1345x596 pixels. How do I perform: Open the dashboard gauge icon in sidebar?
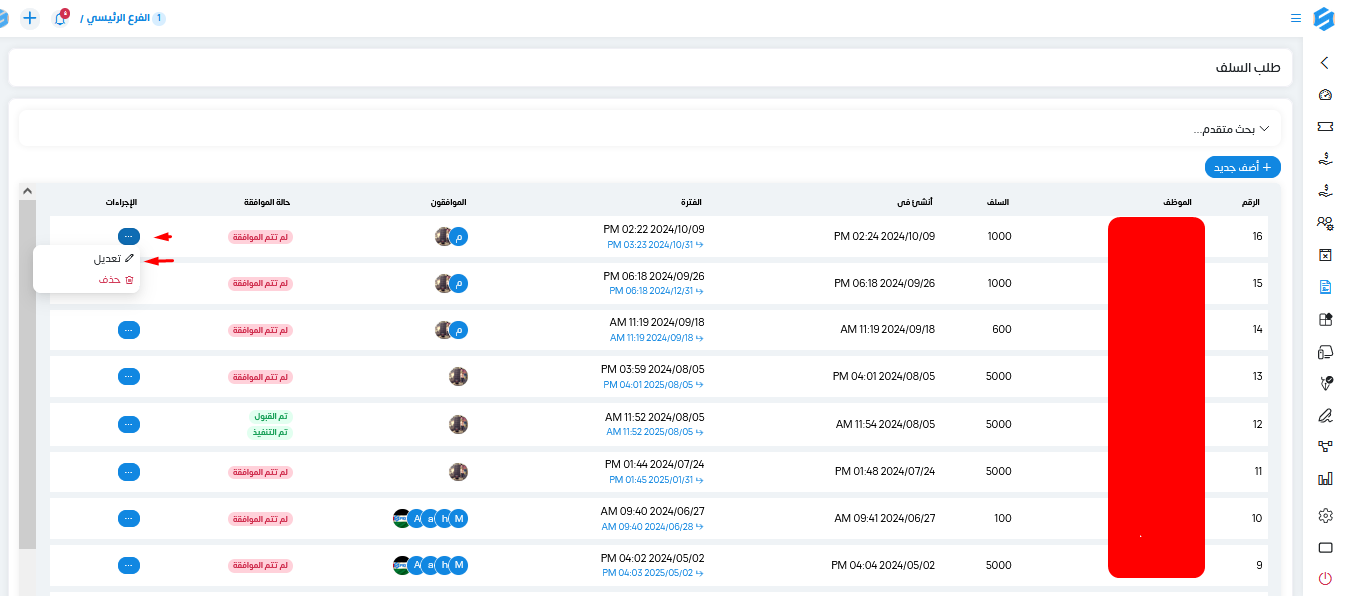point(1325,95)
